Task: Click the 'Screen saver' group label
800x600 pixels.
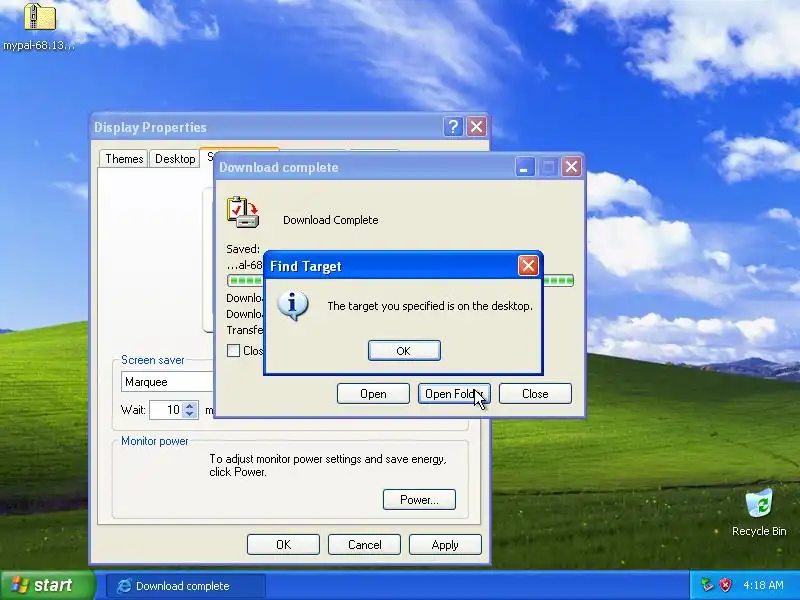Action: point(153,360)
